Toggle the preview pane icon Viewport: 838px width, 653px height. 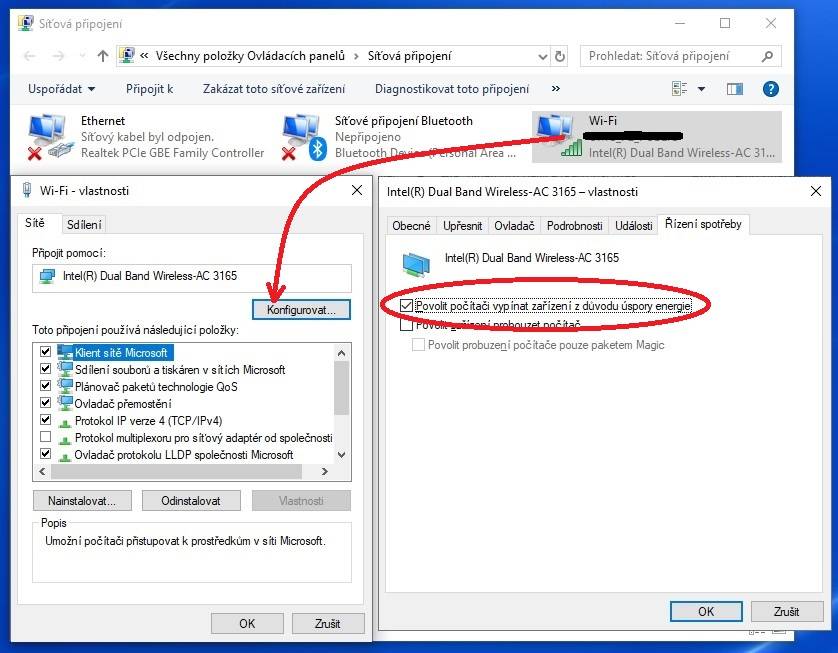(x=735, y=89)
